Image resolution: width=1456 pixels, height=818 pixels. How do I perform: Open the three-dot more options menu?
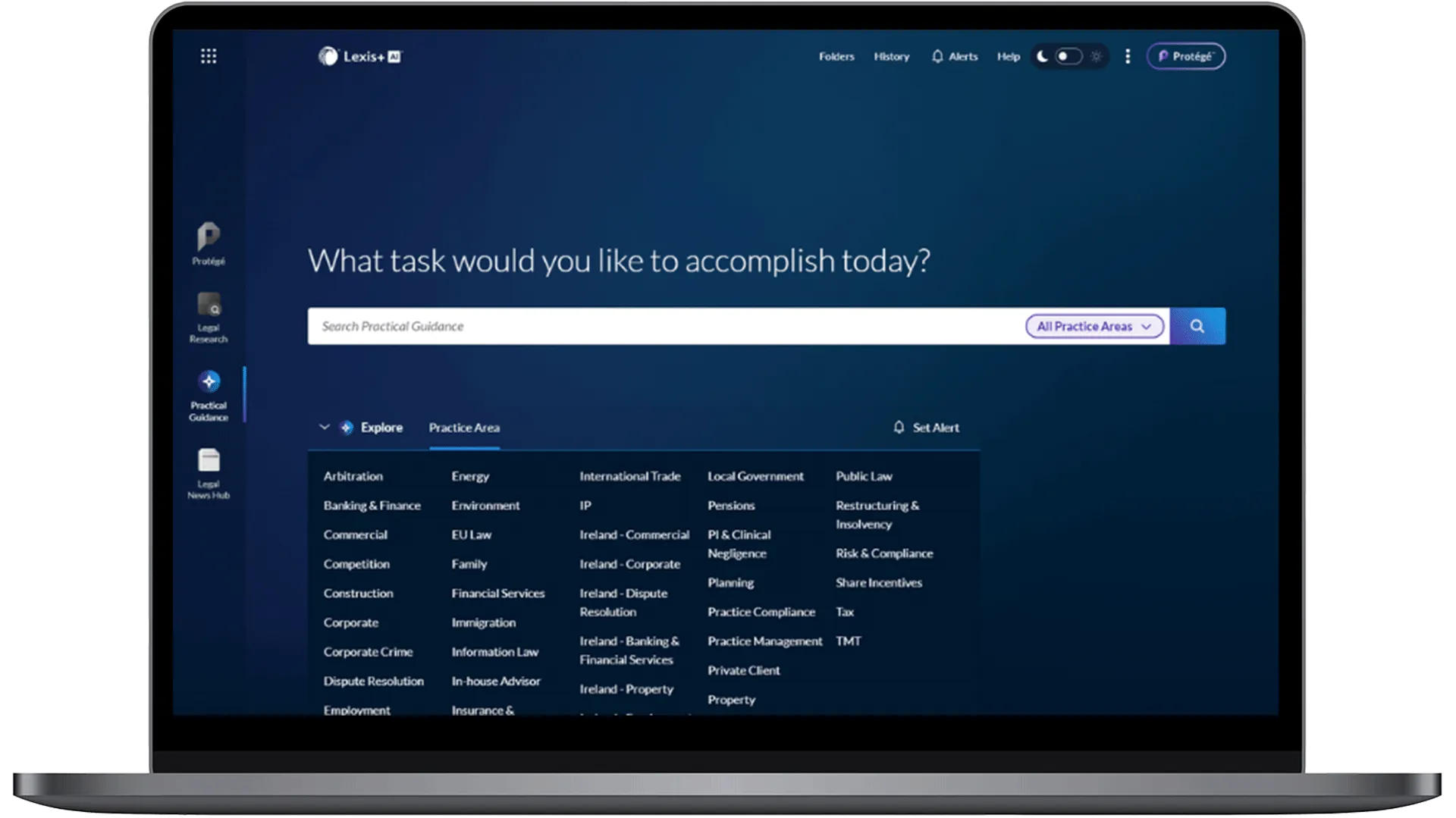coord(1128,56)
